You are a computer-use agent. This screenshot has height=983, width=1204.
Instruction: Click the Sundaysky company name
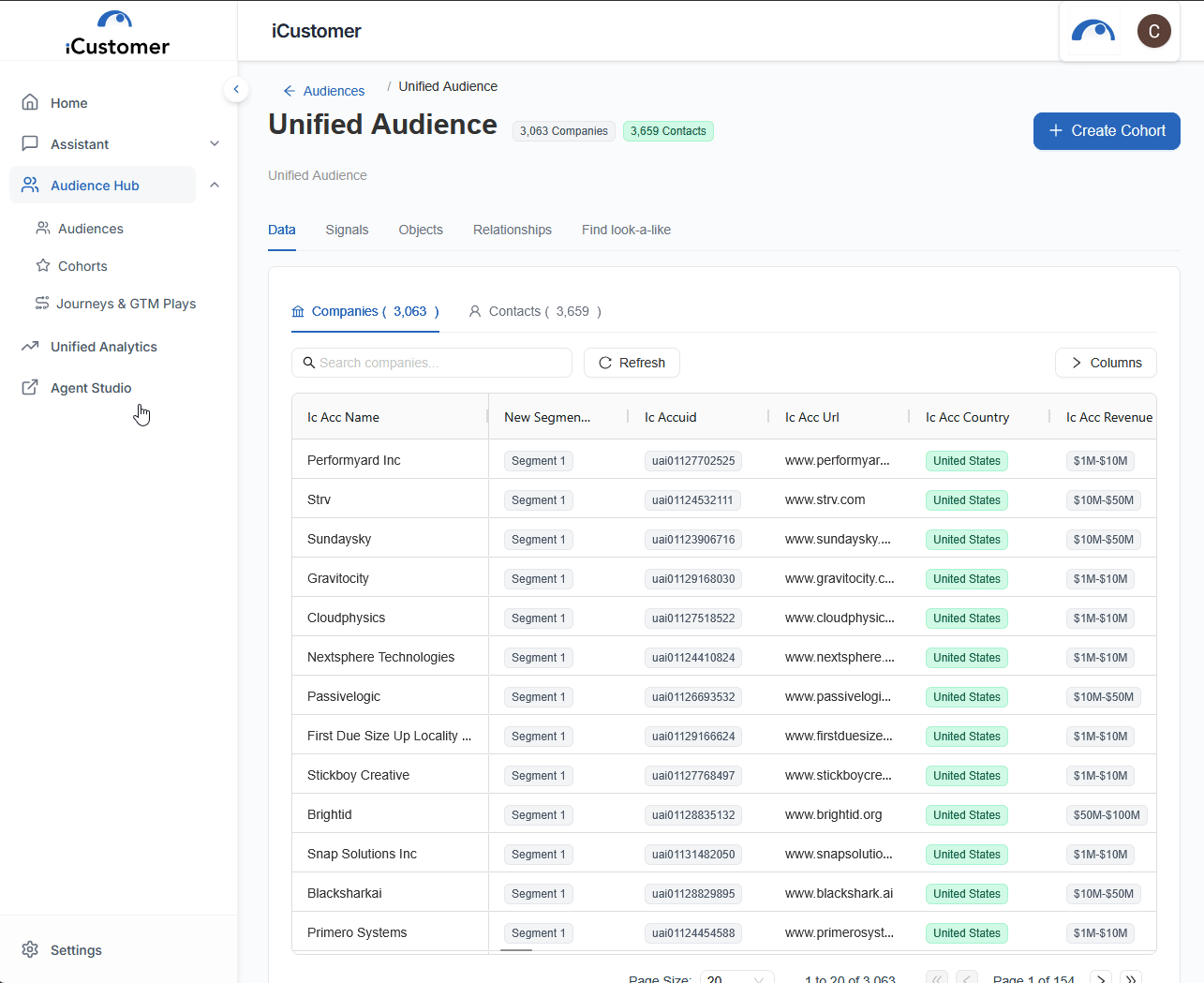click(x=339, y=539)
